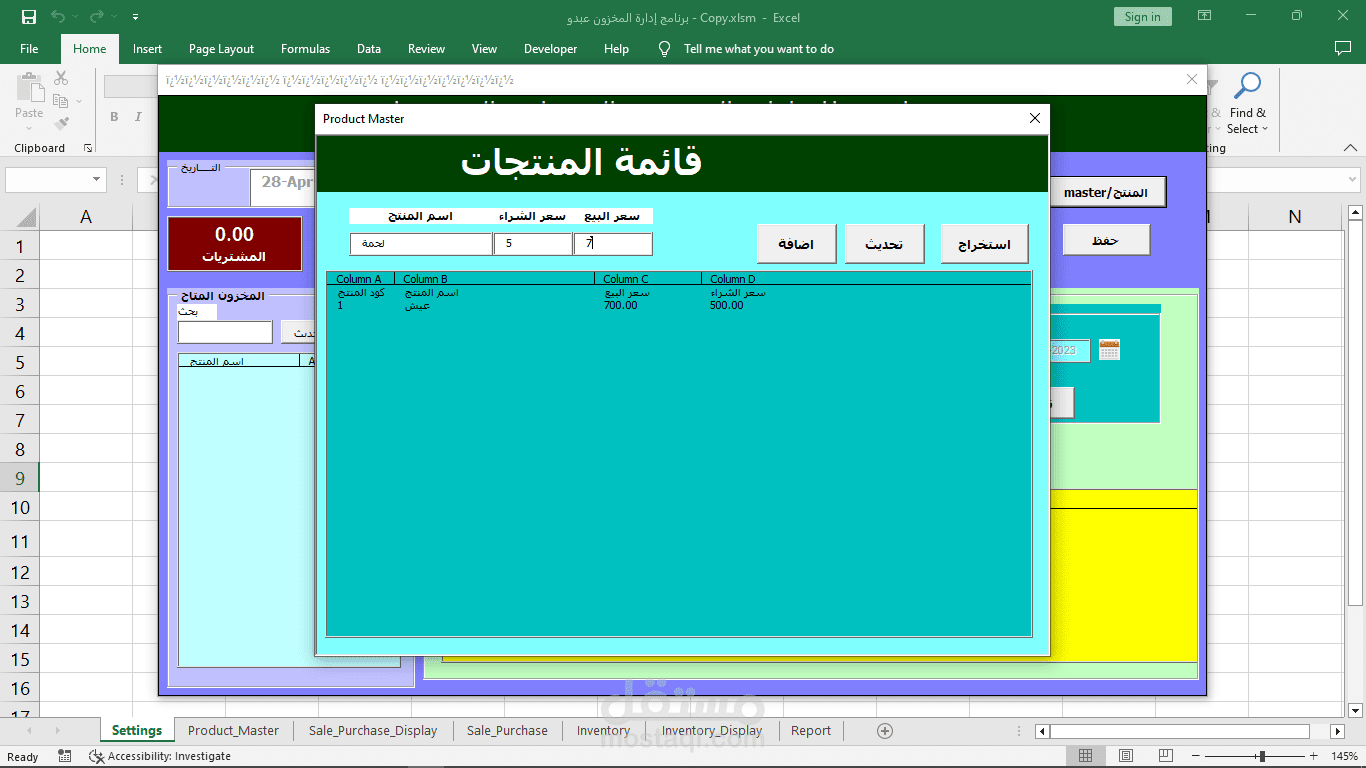Image resolution: width=1366 pixels, height=768 pixels.
Task: Click the search box under بحث
Action: [x=225, y=332]
